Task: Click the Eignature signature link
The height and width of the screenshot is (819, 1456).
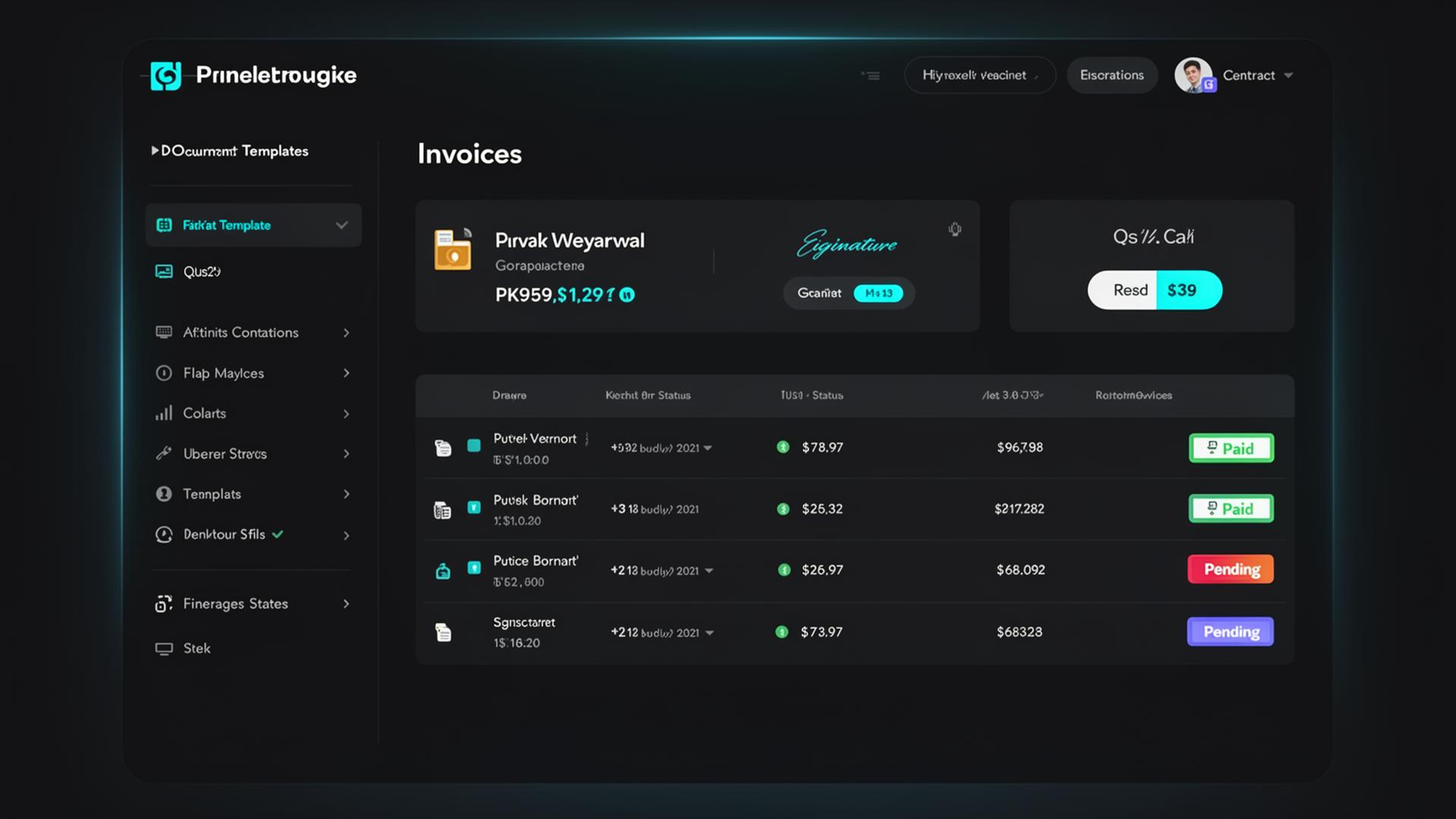Action: pyautogui.click(x=847, y=244)
